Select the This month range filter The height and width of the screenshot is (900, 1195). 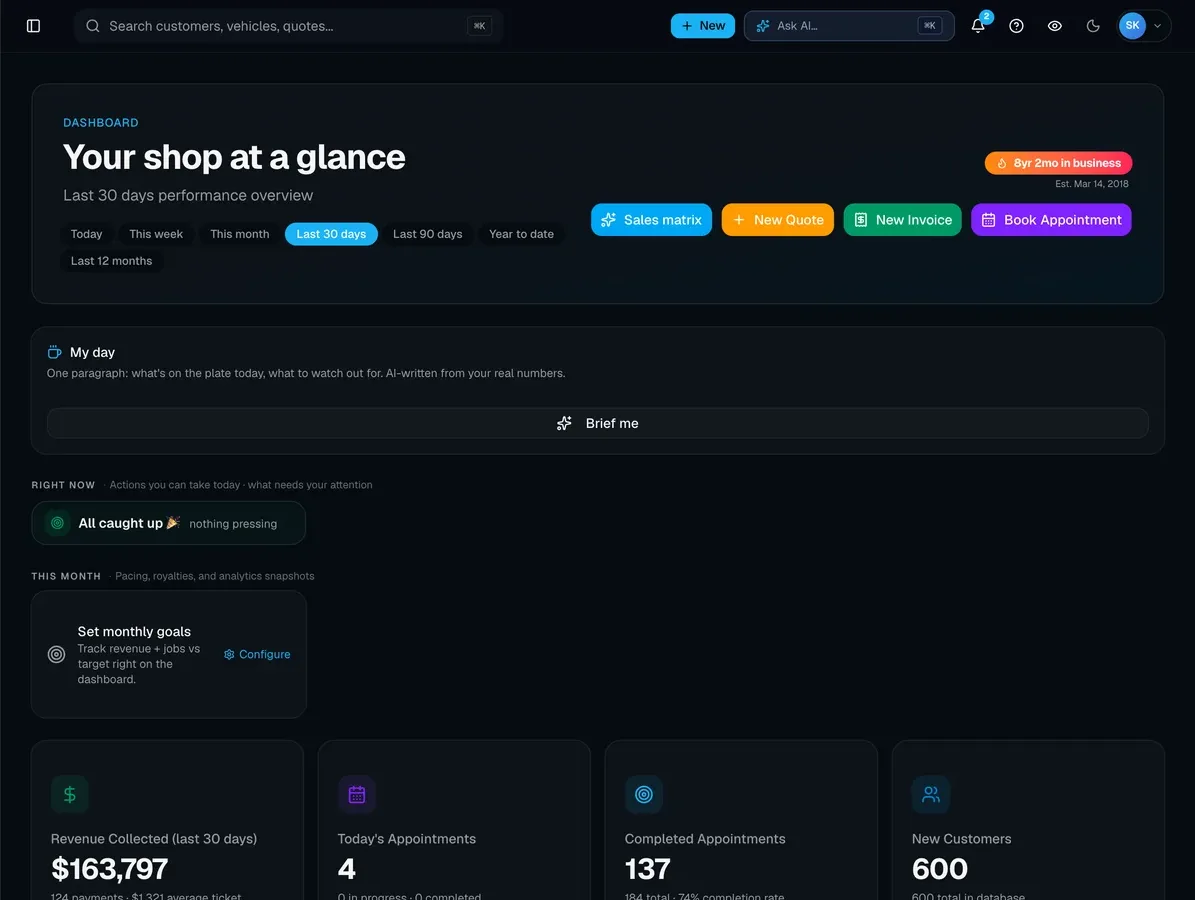tap(240, 234)
